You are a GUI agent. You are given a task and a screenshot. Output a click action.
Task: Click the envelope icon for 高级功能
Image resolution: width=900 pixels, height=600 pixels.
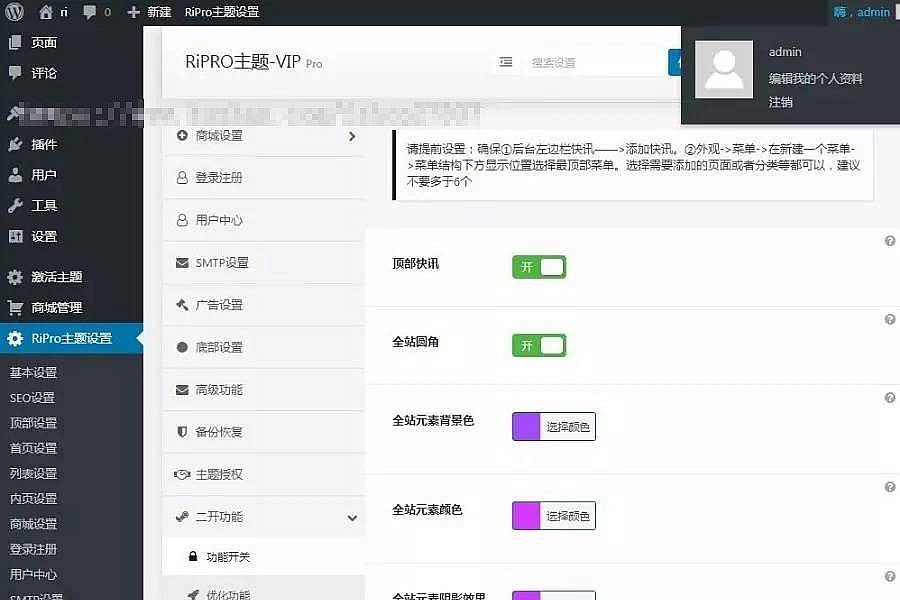[x=182, y=390]
